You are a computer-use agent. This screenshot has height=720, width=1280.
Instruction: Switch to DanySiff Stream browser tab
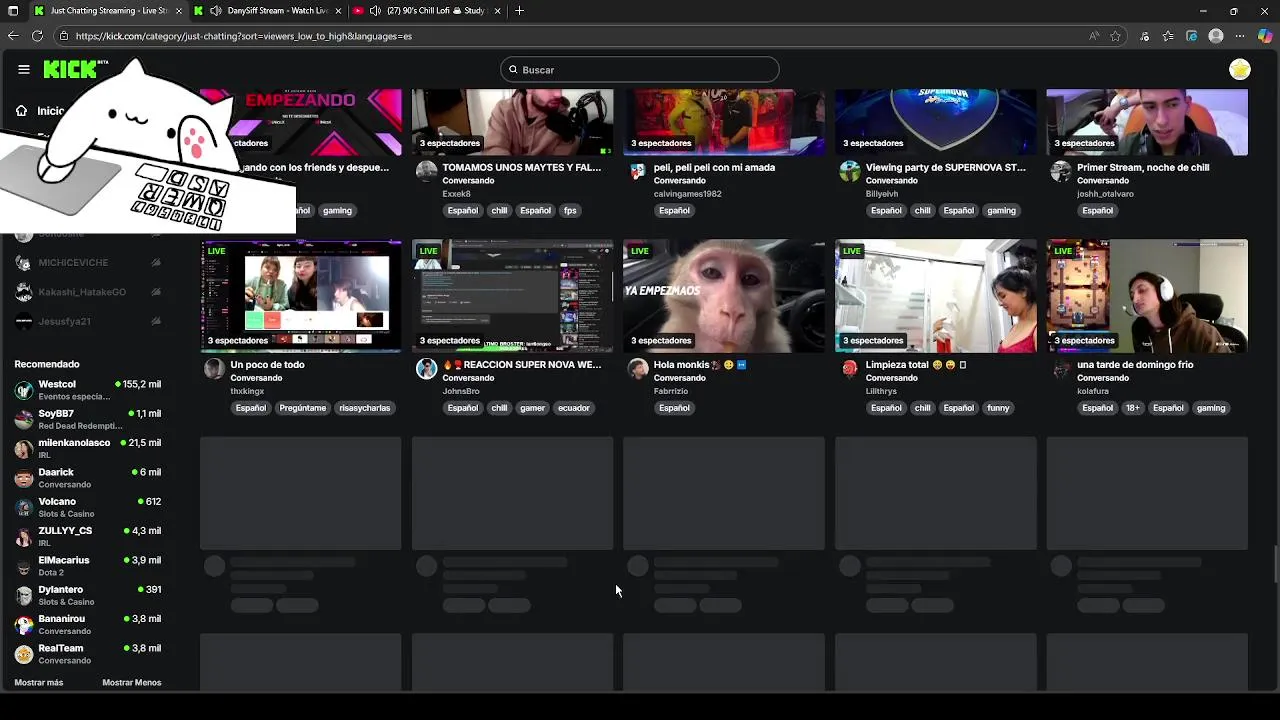tap(268, 11)
